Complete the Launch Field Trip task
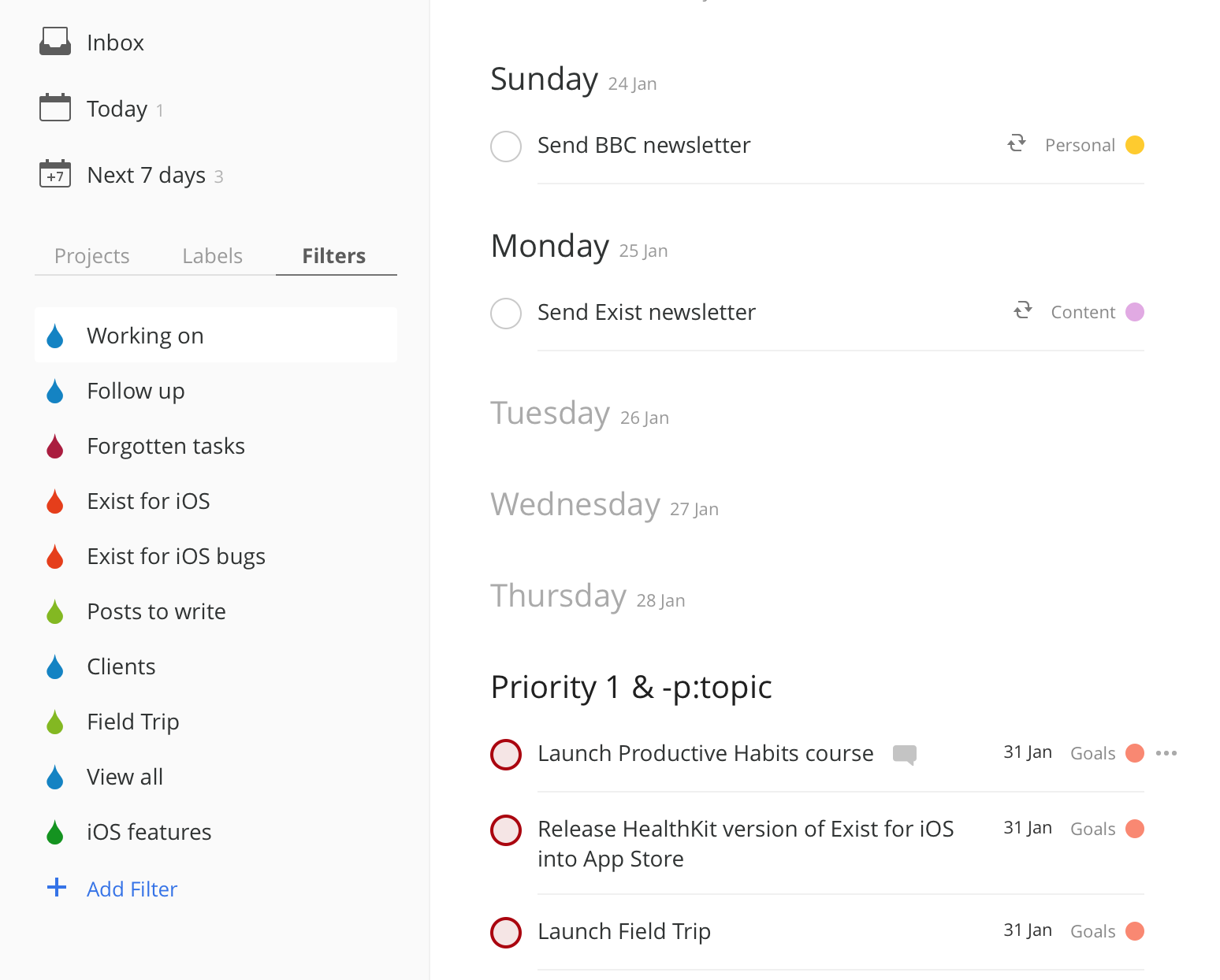This screenshot has height=980, width=1220. (506, 932)
